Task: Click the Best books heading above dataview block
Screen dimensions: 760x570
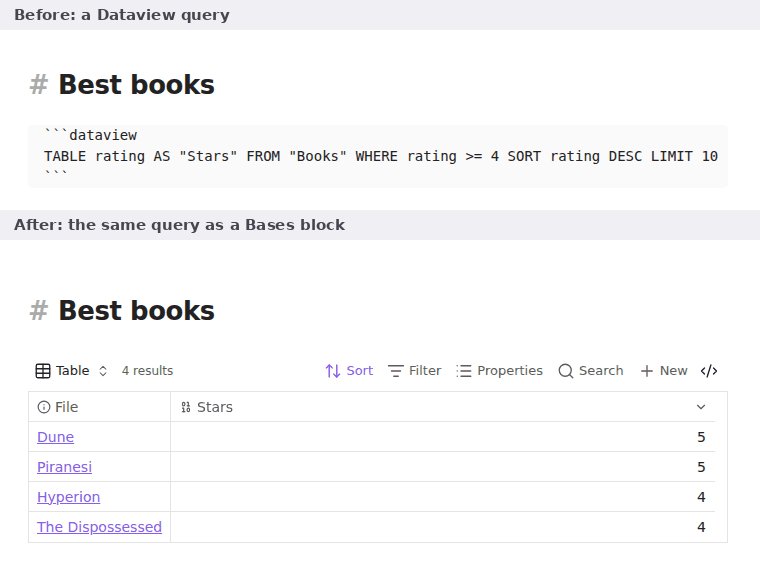Action: point(136,85)
